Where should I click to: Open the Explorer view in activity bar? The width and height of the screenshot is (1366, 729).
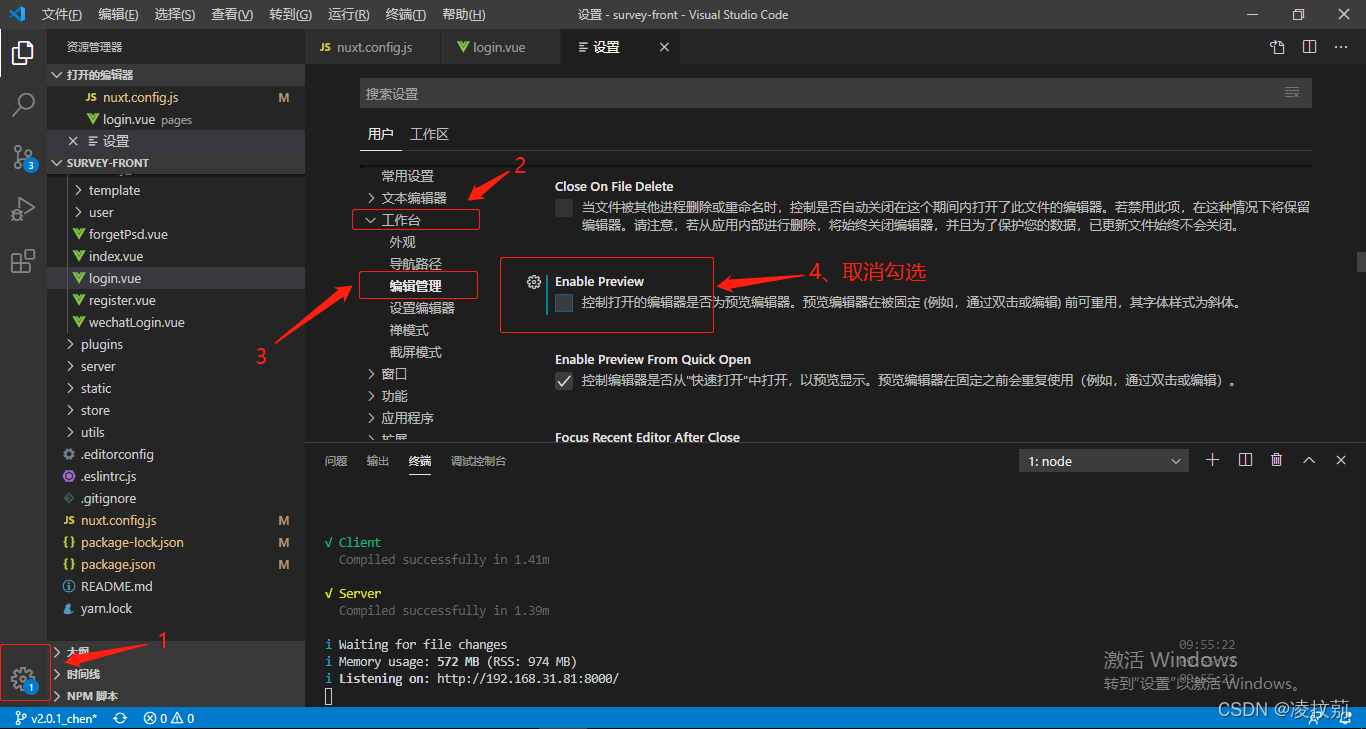point(23,53)
